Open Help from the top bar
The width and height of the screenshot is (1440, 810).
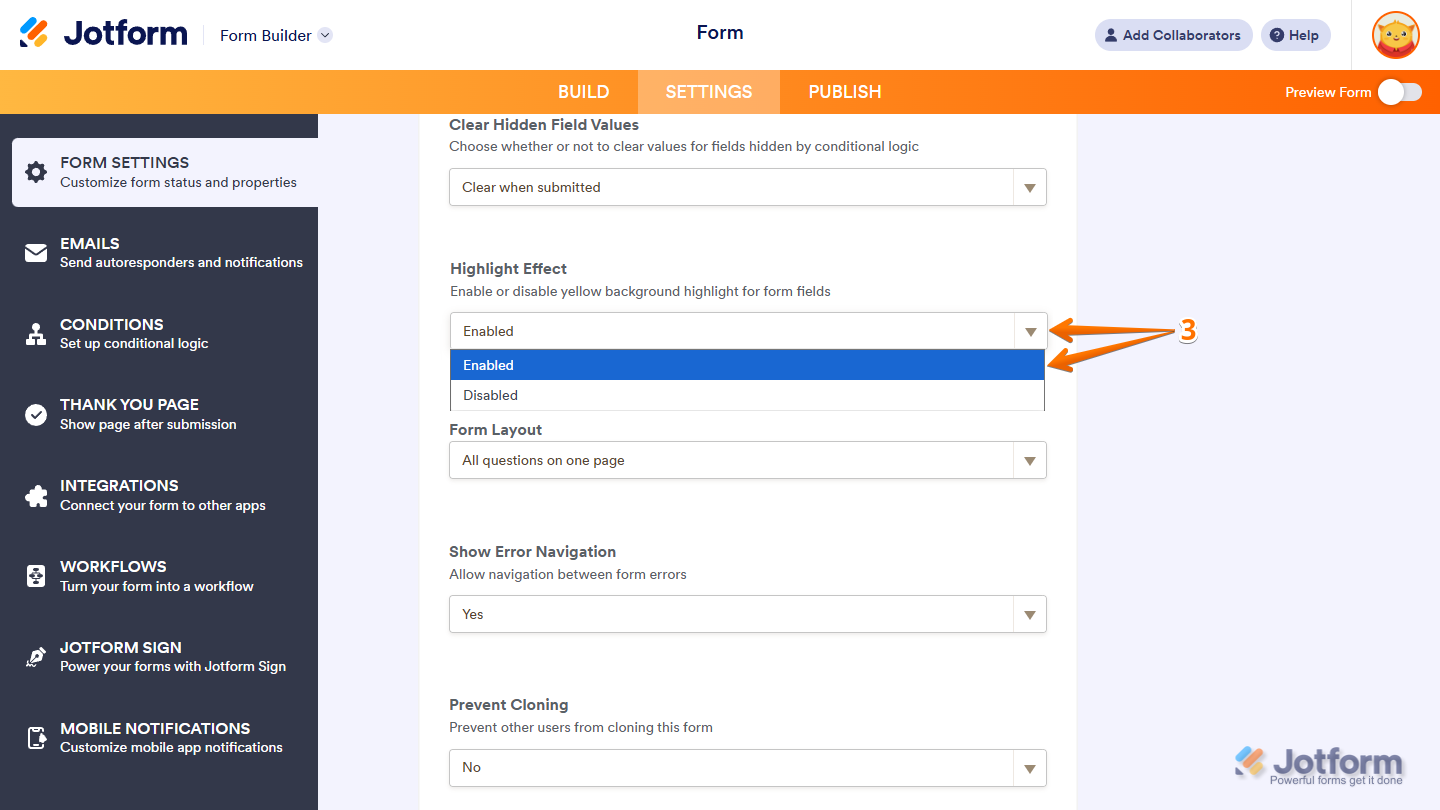[x=1295, y=35]
